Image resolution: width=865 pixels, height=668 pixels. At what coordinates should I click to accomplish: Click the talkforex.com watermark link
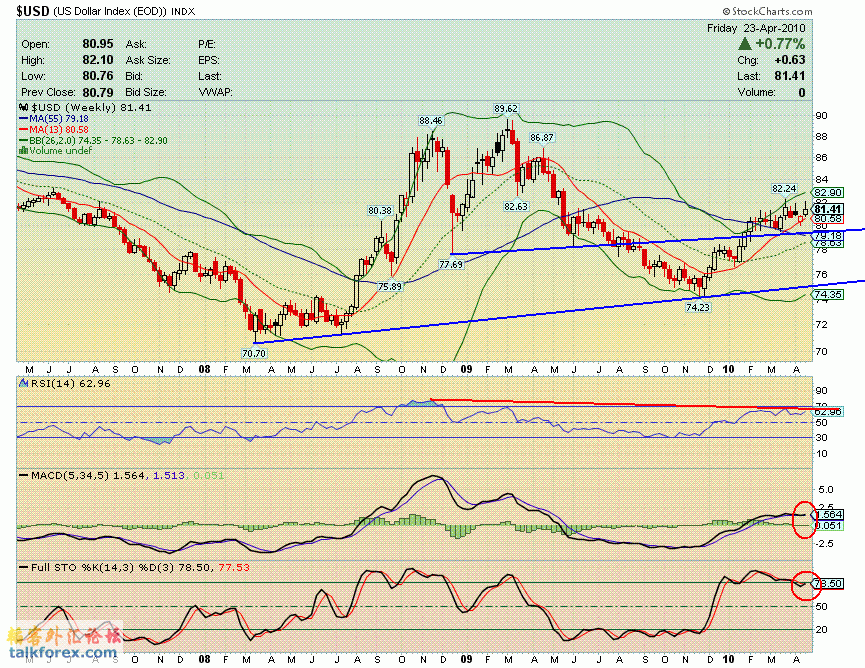pos(62,654)
